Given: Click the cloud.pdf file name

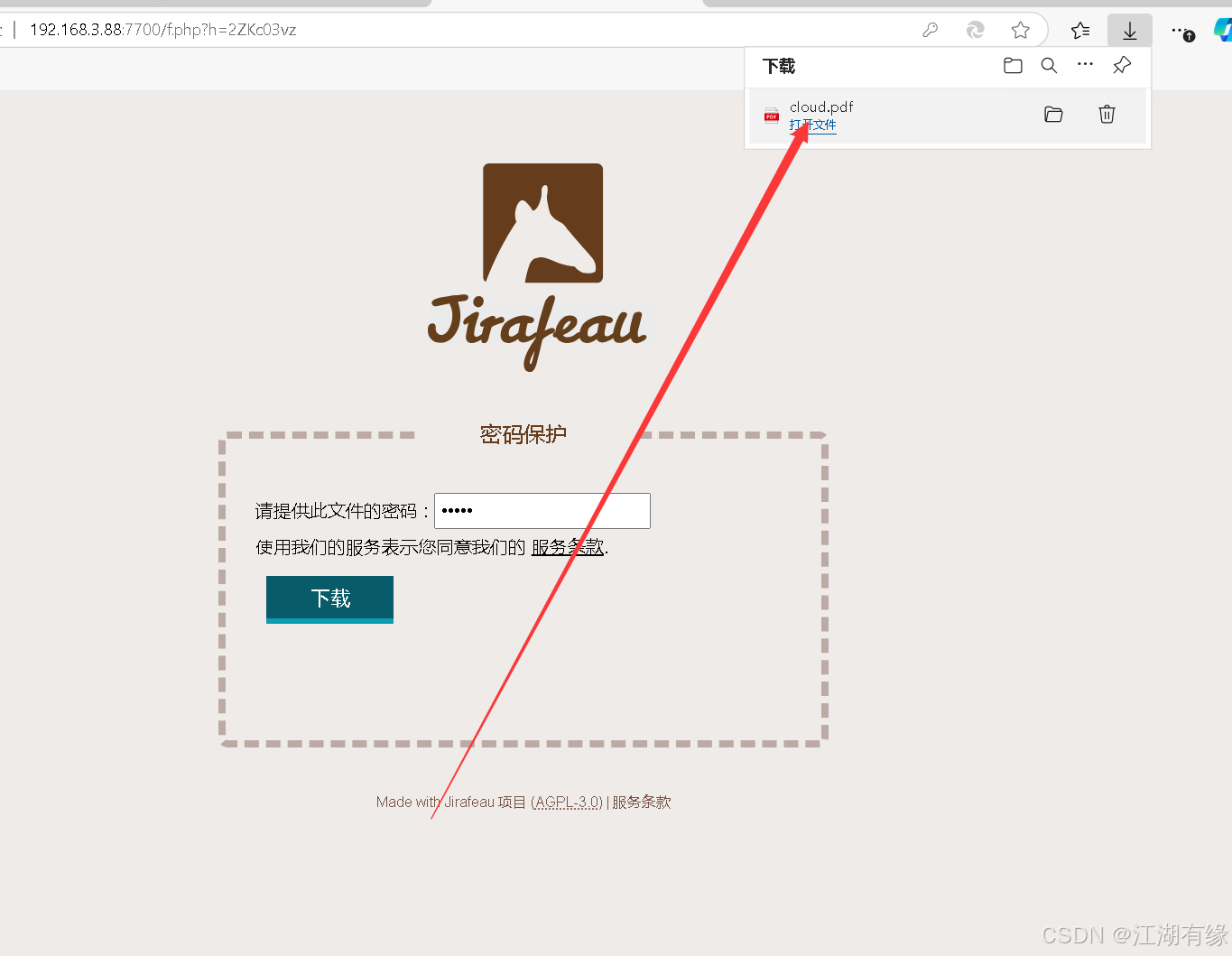Looking at the screenshot, I should tap(821, 107).
